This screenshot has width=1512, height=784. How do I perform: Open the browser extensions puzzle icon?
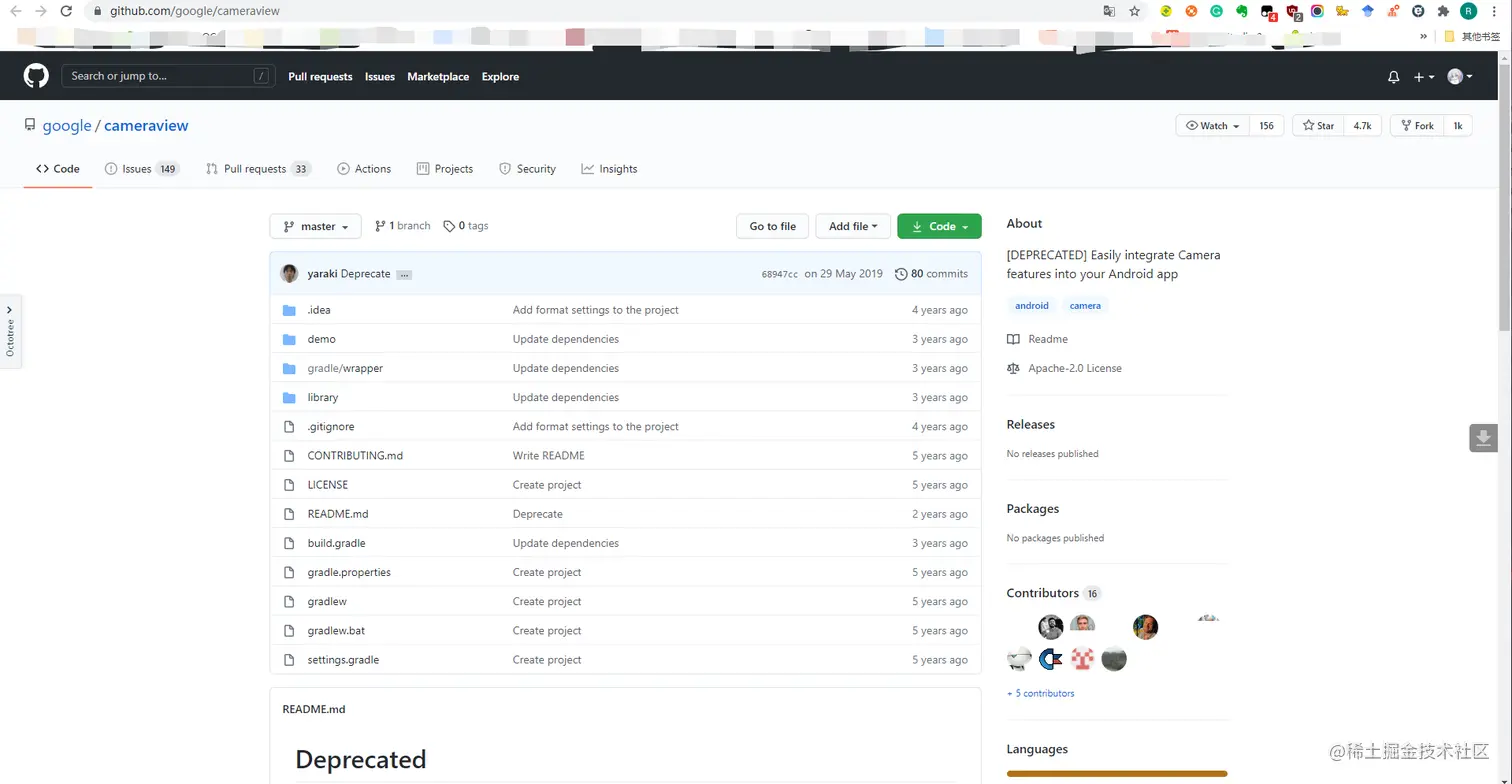[1443, 11]
